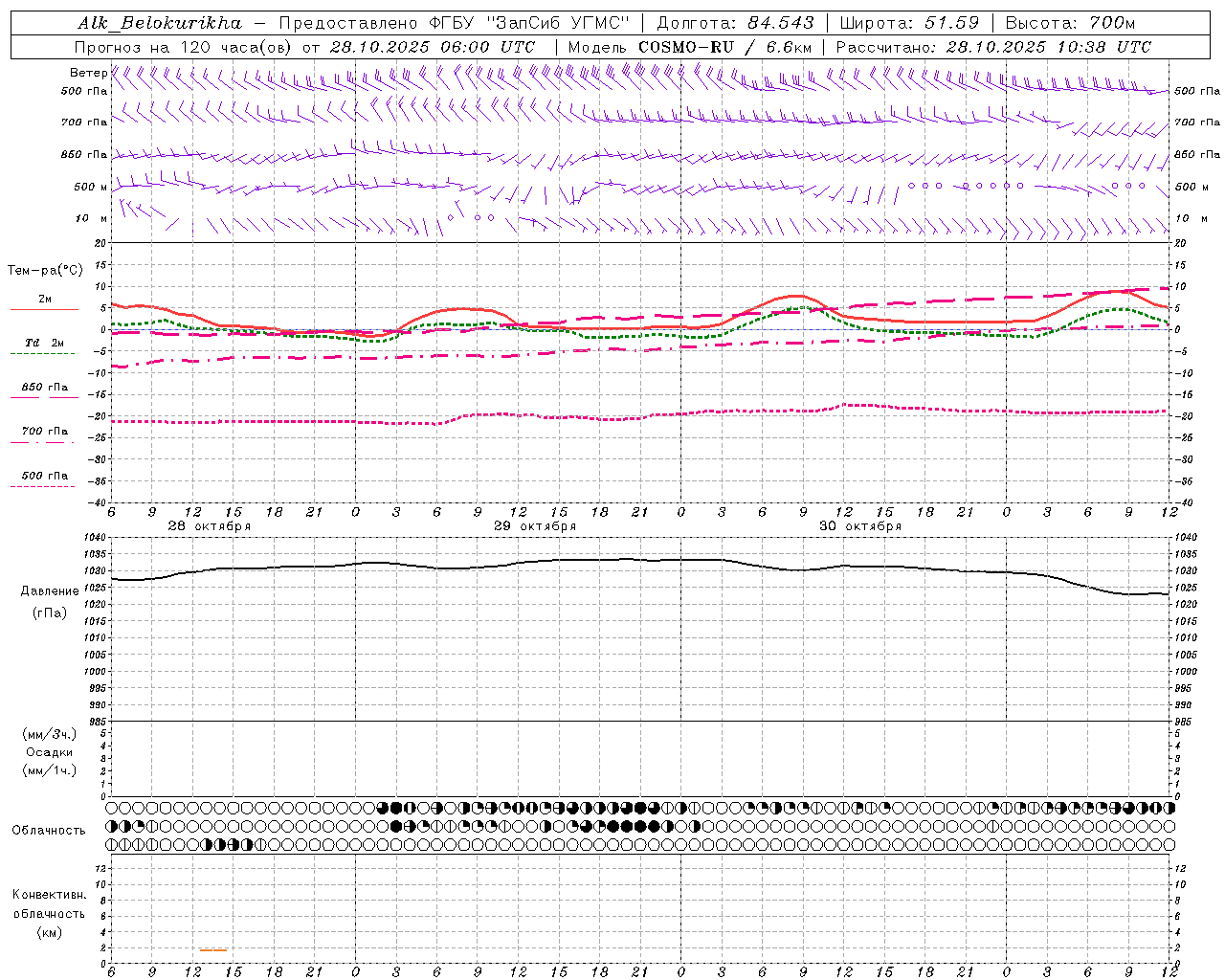Click the 'Высота: 700м' header text
The width and height of the screenshot is (1225, 980).
pyautogui.click(x=1070, y=23)
